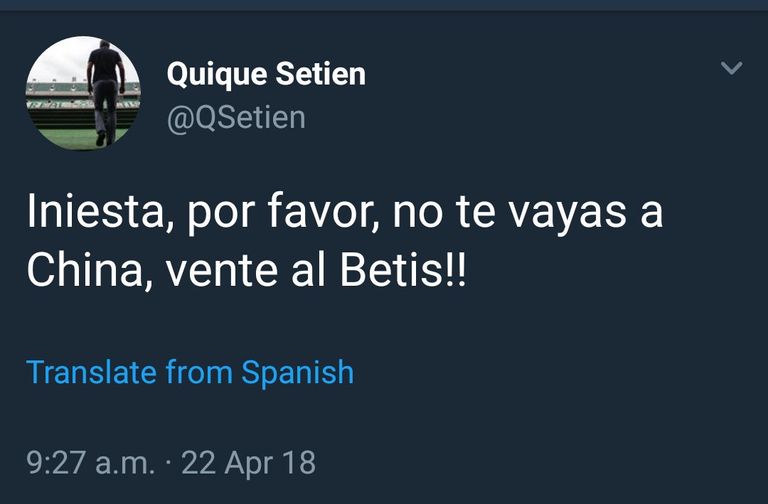Click the word Iniesta in the tweet
The width and height of the screenshot is (768, 504).
click(x=92, y=214)
